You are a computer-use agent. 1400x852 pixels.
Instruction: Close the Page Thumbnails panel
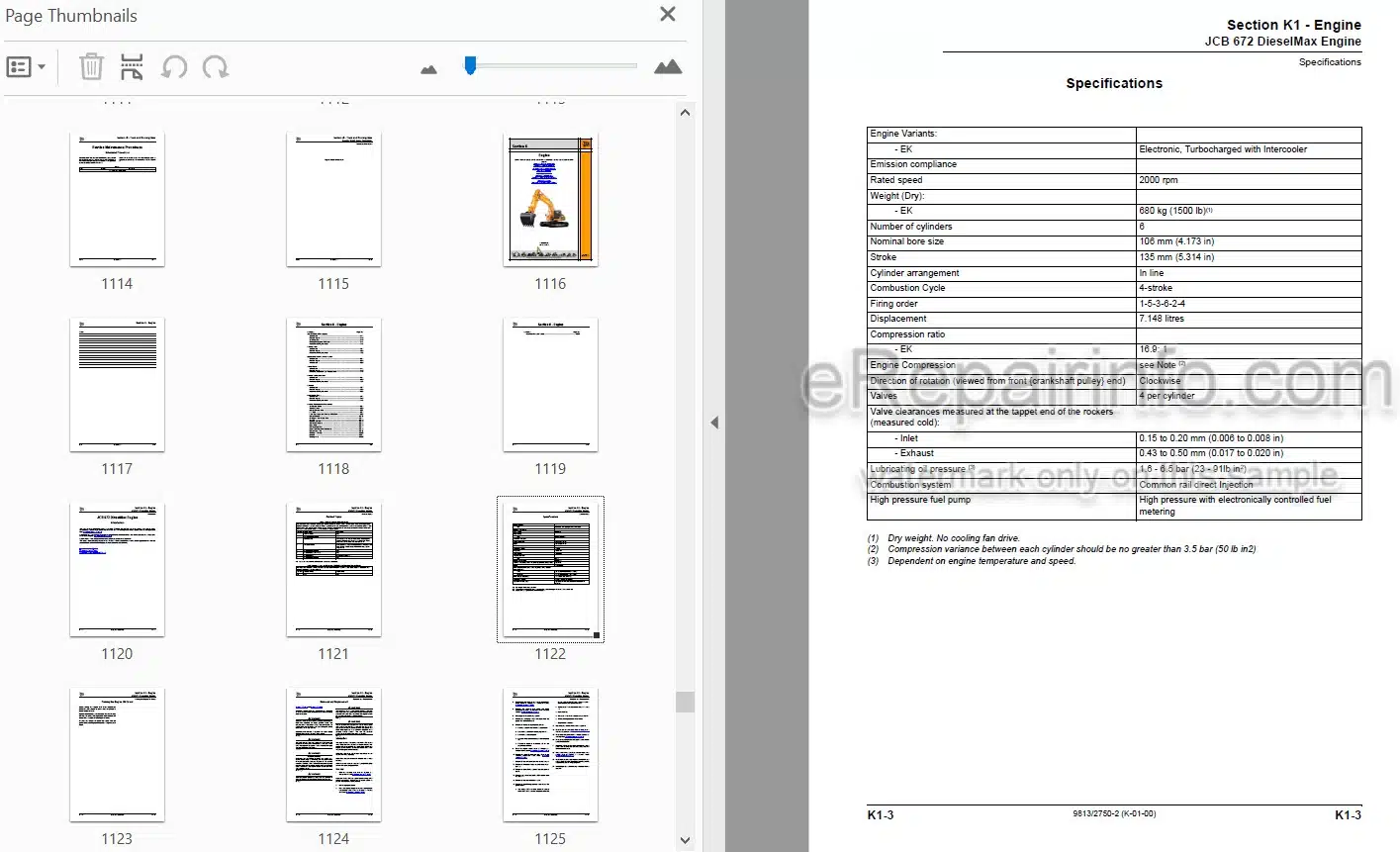coord(668,14)
